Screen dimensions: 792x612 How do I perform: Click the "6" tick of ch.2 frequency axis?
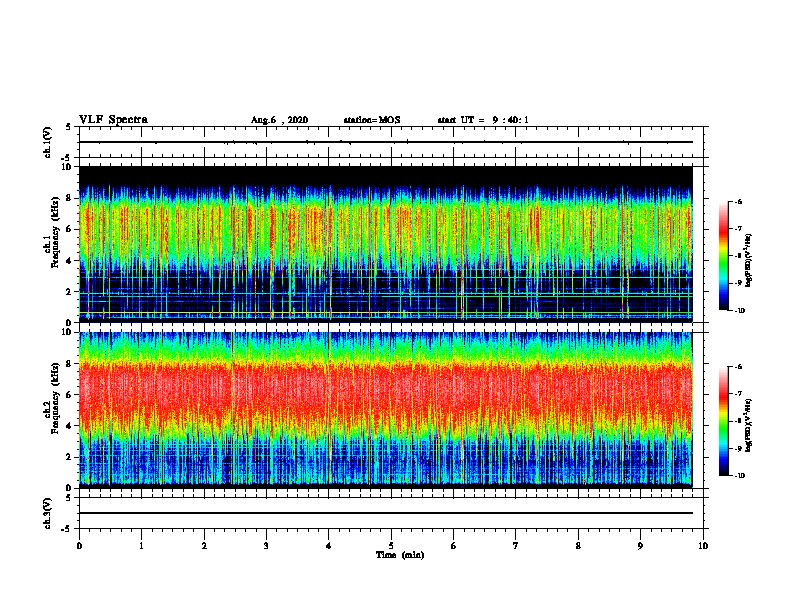(x=69, y=395)
